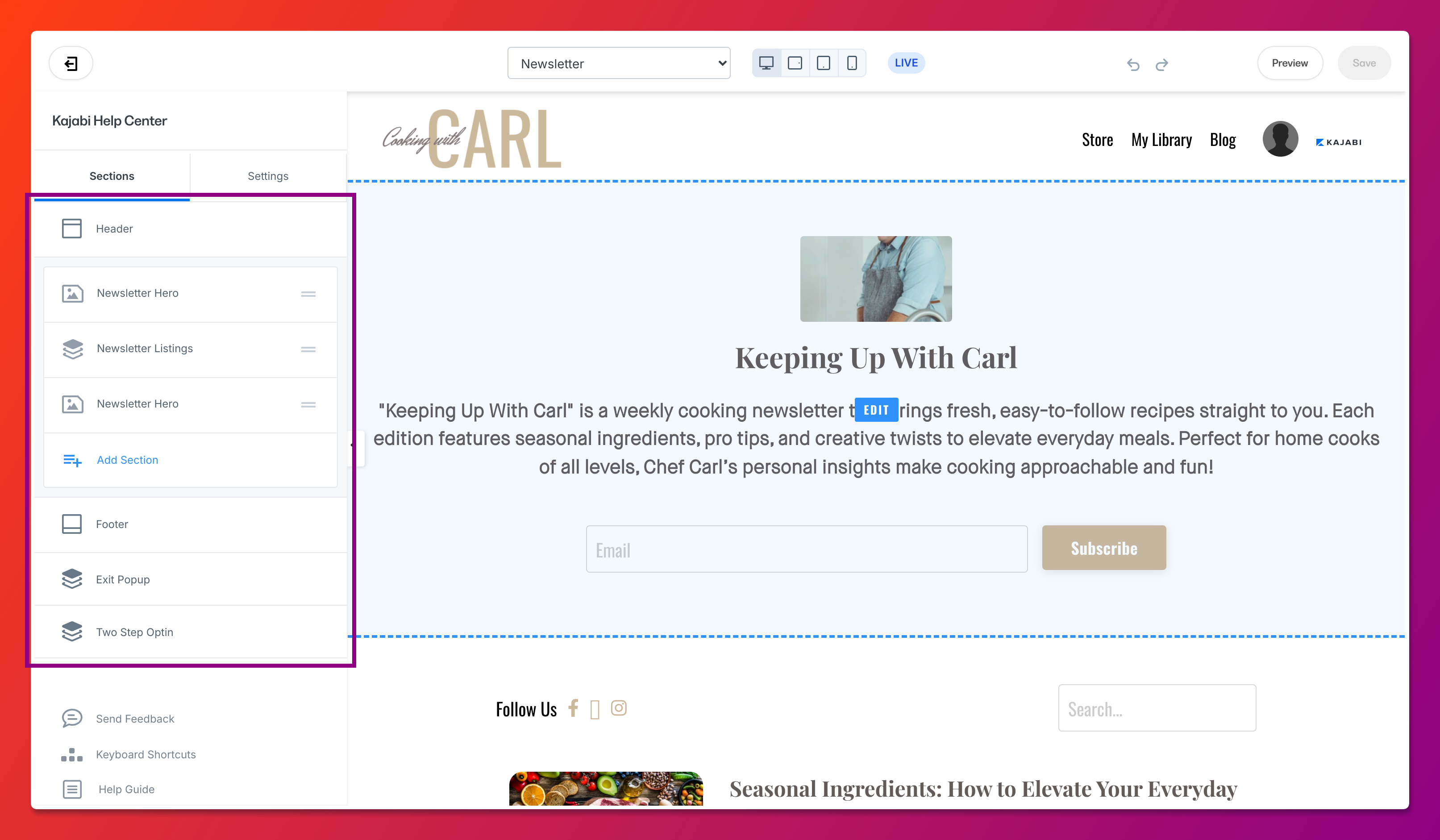Screen dimensions: 1440x840
Task: Click the Cooking with Carl logo
Action: click(471, 139)
